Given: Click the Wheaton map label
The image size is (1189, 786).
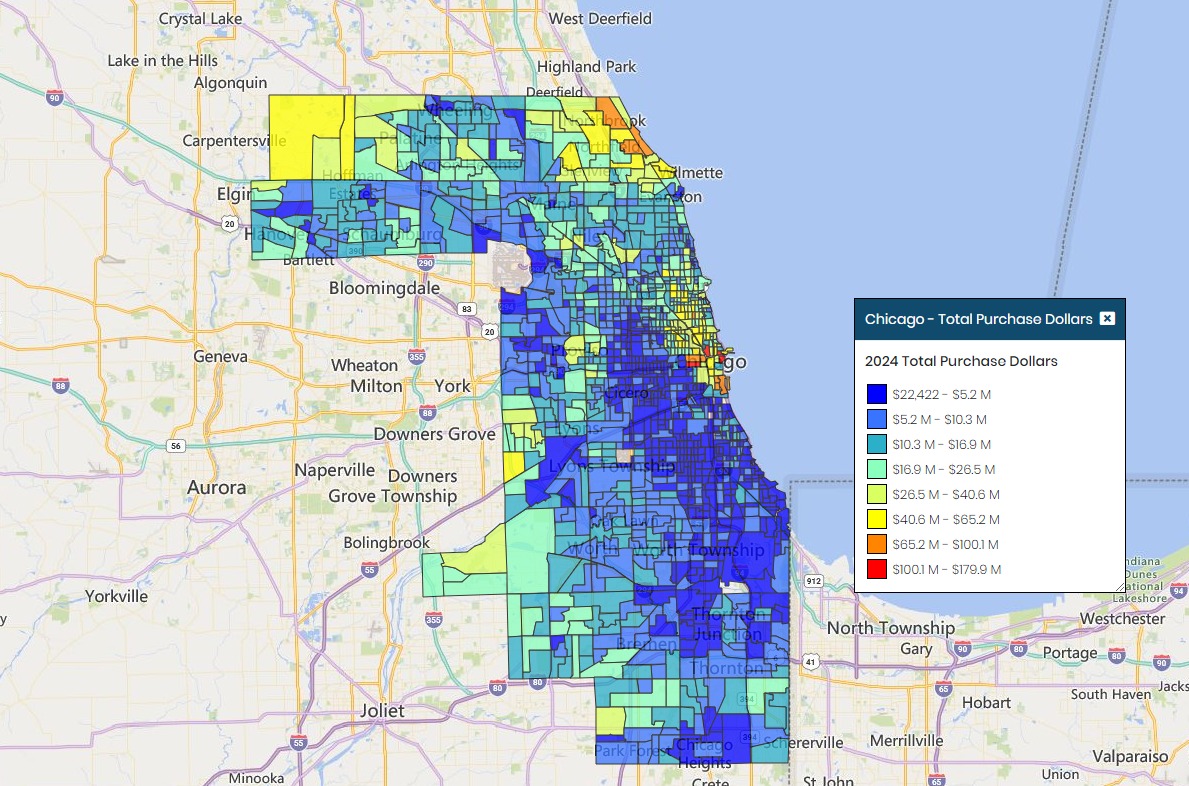Looking at the screenshot, I should coord(364,365).
